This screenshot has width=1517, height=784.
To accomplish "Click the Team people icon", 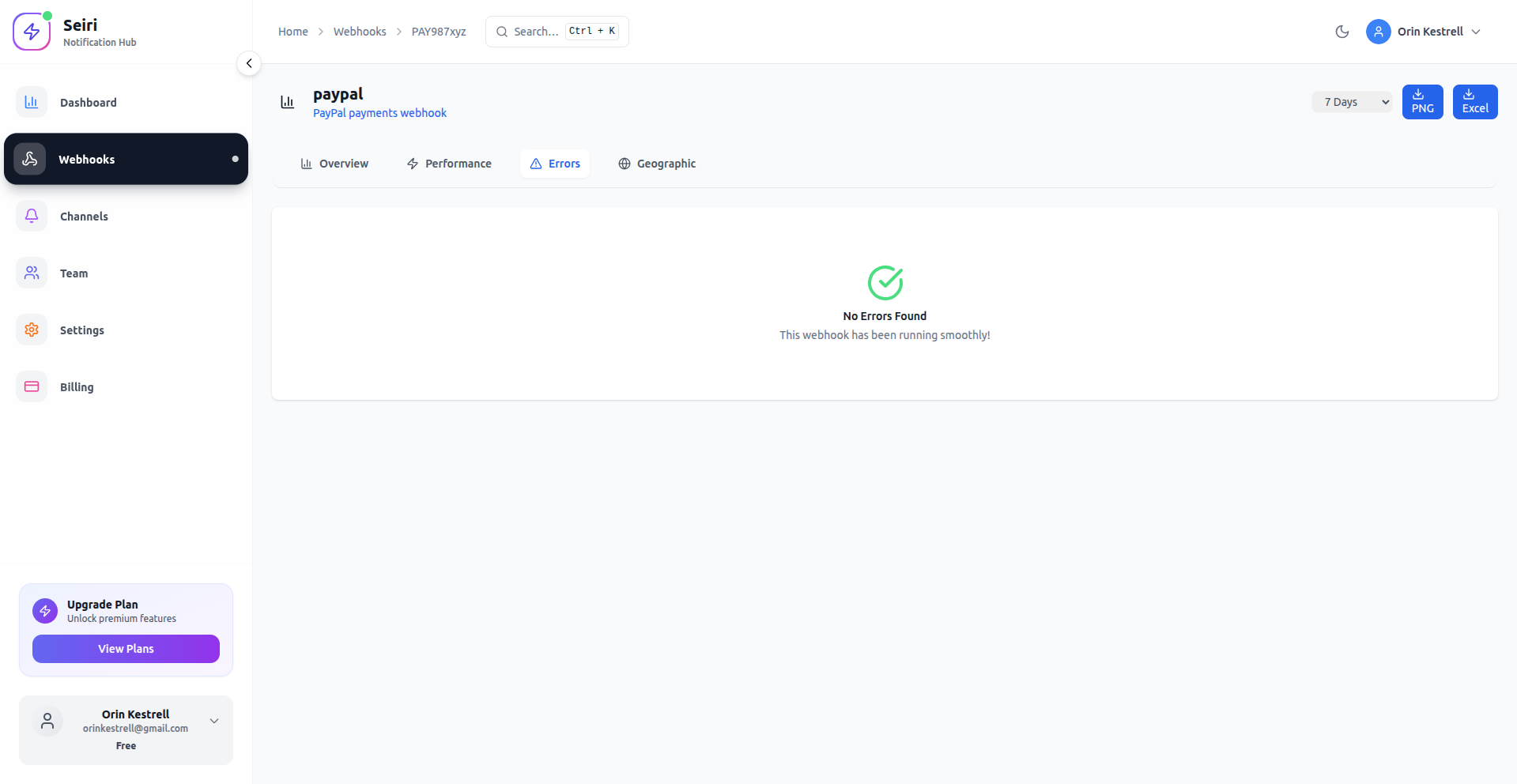I will point(32,273).
